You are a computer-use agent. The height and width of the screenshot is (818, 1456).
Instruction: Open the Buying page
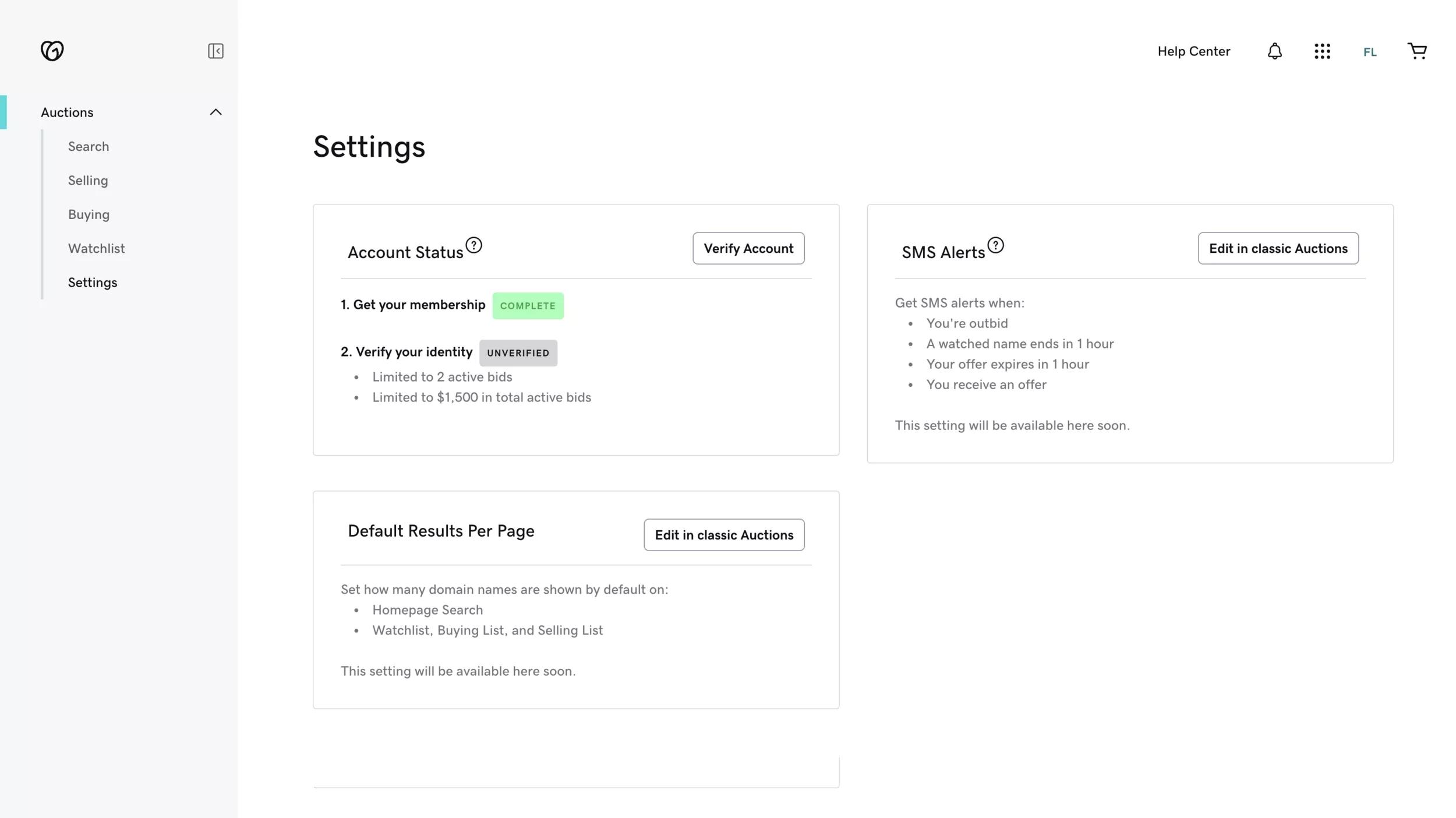(89, 214)
